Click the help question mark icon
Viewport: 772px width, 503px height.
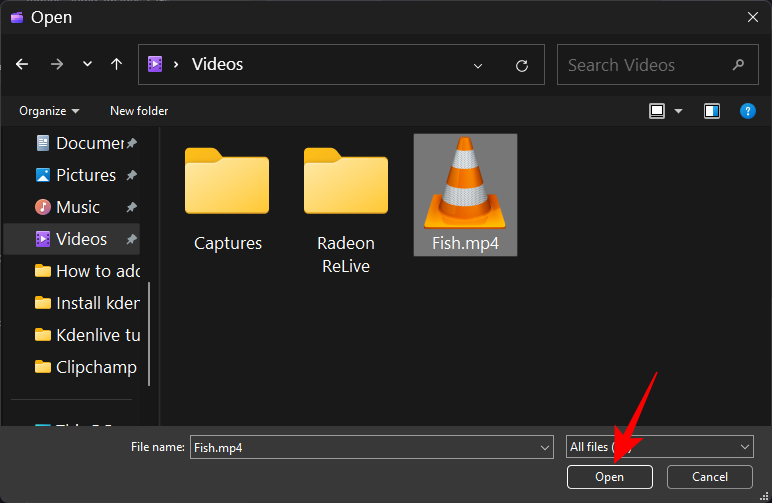pyautogui.click(x=747, y=111)
